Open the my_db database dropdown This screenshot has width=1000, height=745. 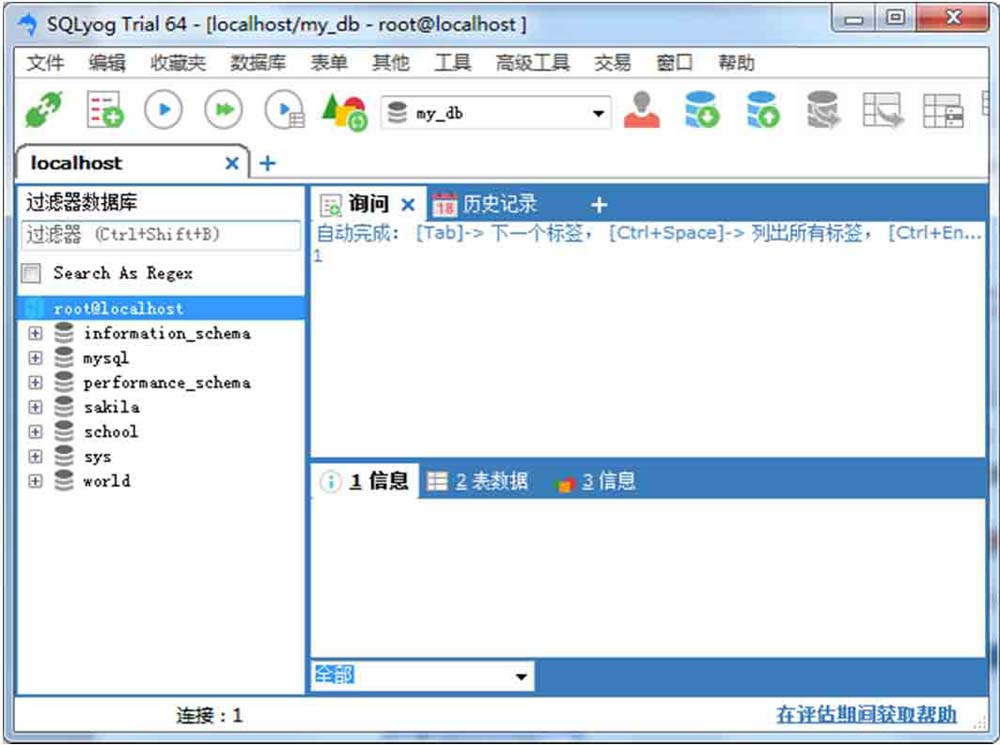click(598, 114)
